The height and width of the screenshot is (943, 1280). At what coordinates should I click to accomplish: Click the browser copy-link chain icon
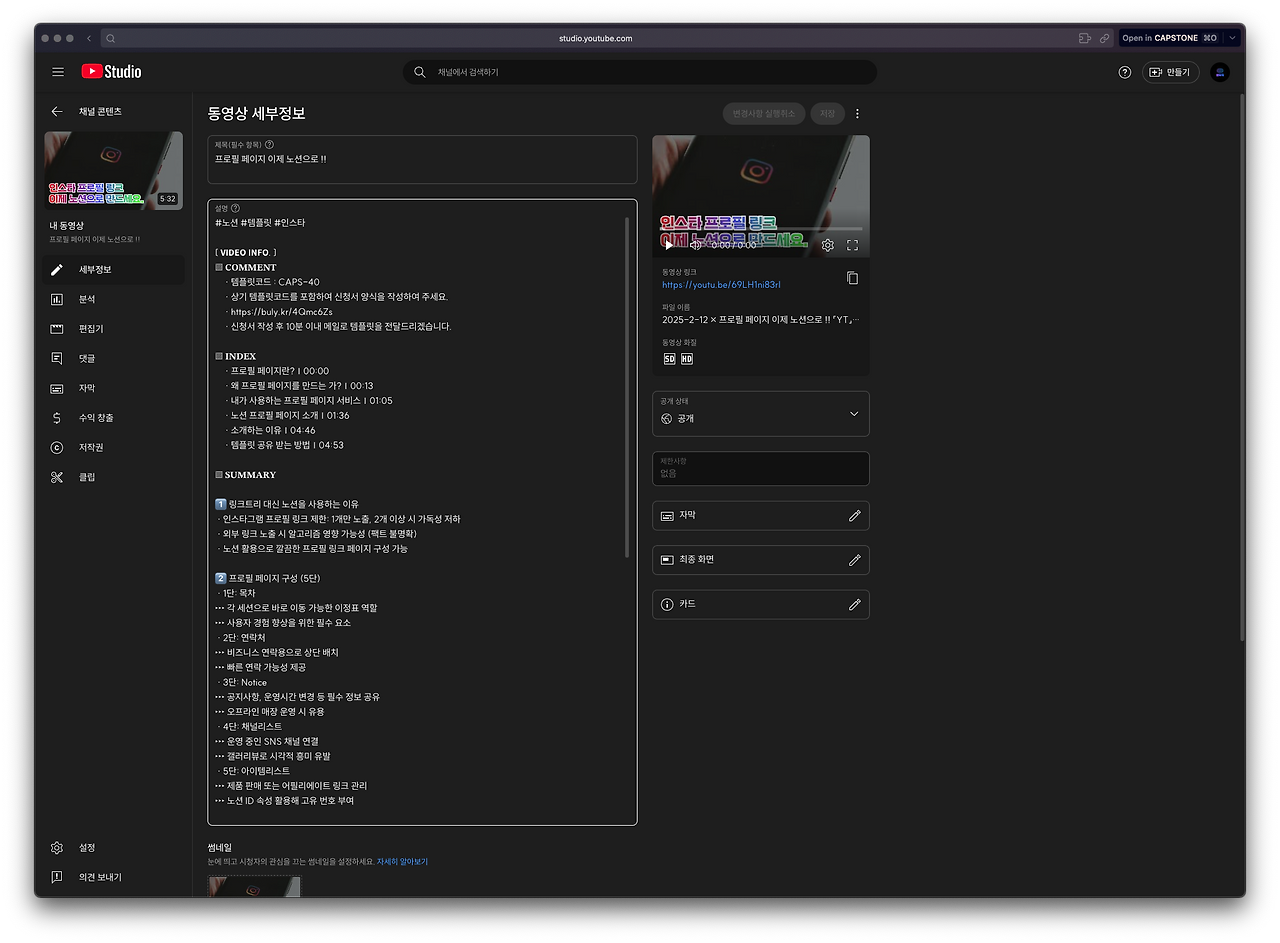click(x=1104, y=38)
